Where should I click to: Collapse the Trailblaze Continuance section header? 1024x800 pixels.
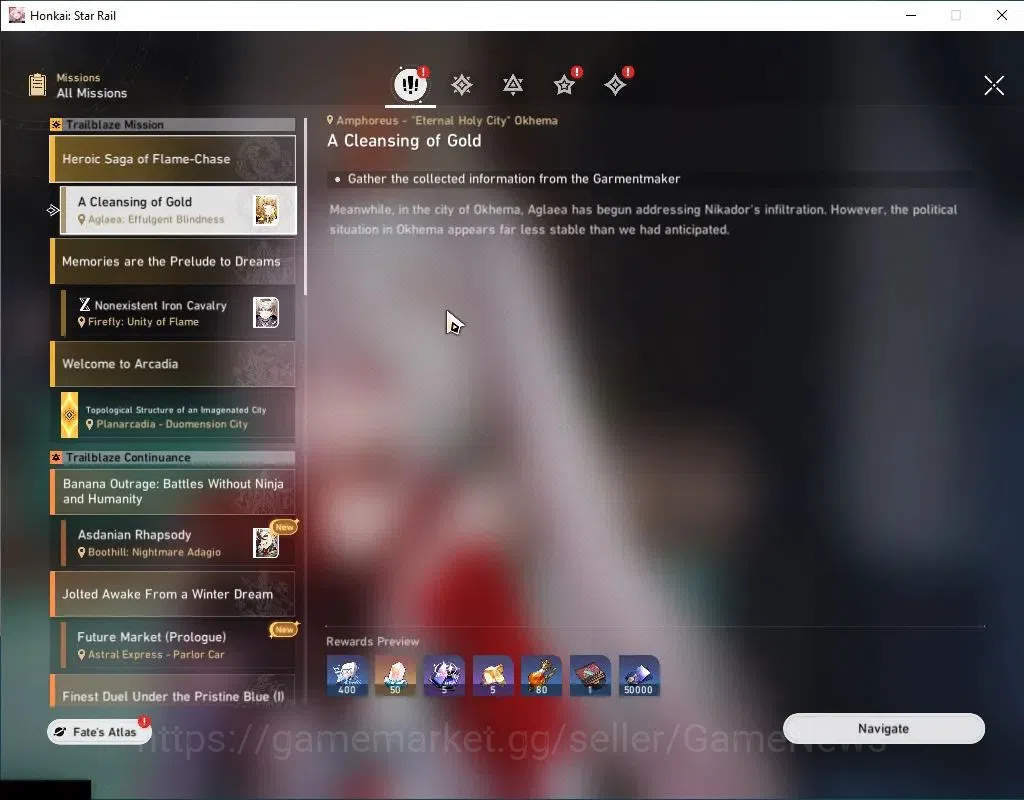pyautogui.click(x=173, y=458)
